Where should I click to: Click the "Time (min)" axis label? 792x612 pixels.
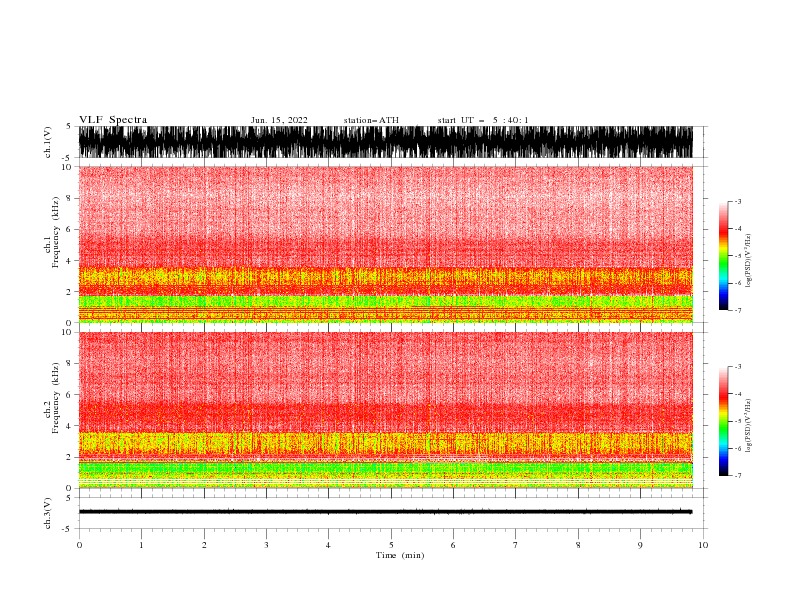(400, 555)
